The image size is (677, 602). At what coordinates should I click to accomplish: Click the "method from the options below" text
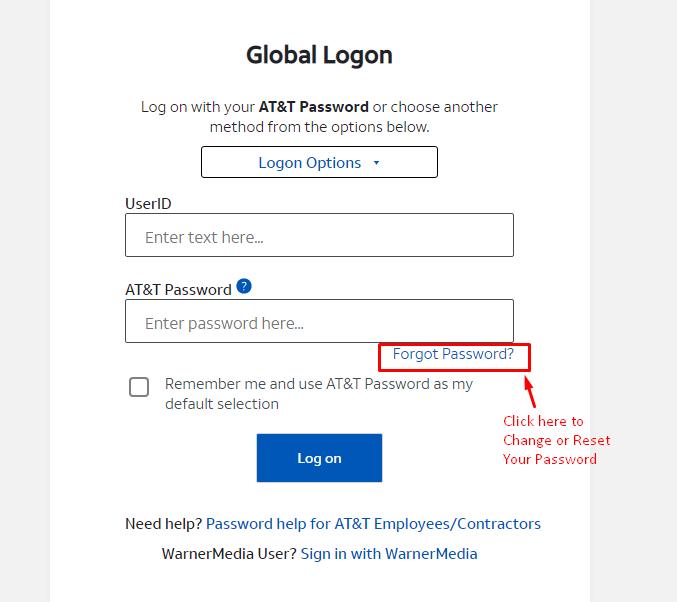319,127
